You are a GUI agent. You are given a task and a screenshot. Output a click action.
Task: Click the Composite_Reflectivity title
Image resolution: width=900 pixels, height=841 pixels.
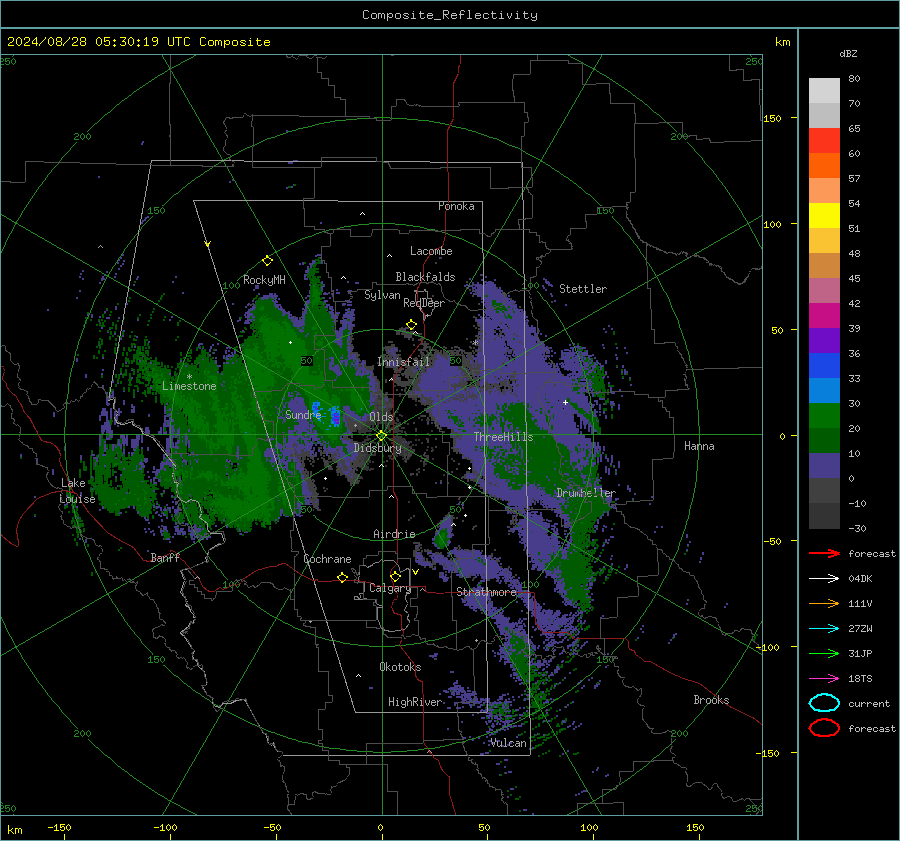point(449,15)
